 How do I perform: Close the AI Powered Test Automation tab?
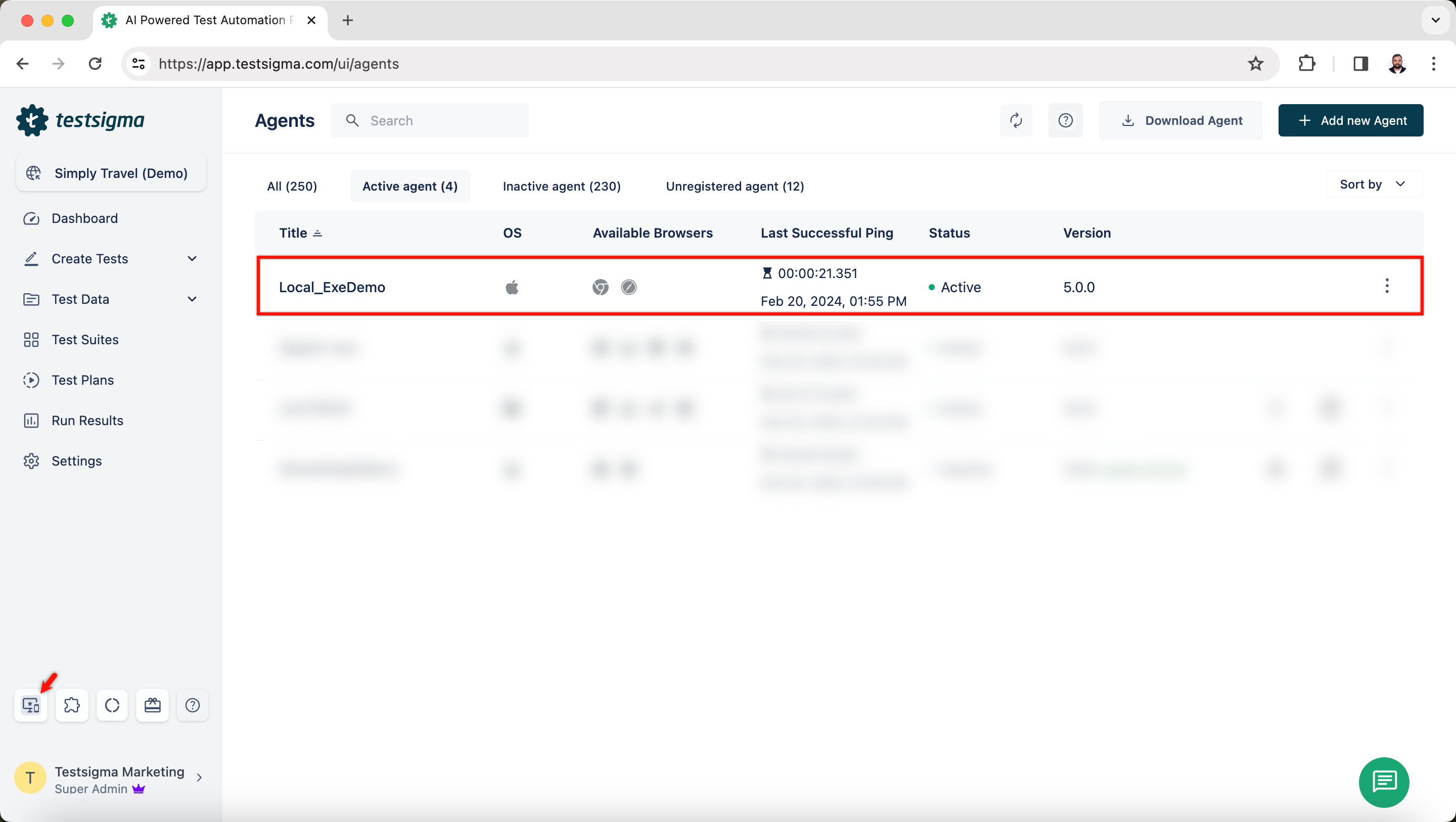311,20
